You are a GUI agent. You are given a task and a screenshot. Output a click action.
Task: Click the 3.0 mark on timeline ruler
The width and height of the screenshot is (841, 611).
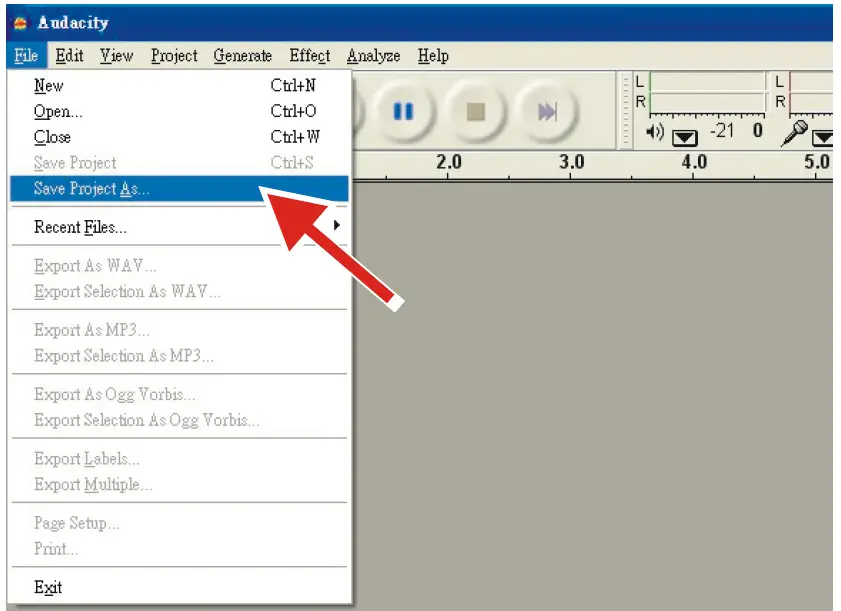click(571, 162)
